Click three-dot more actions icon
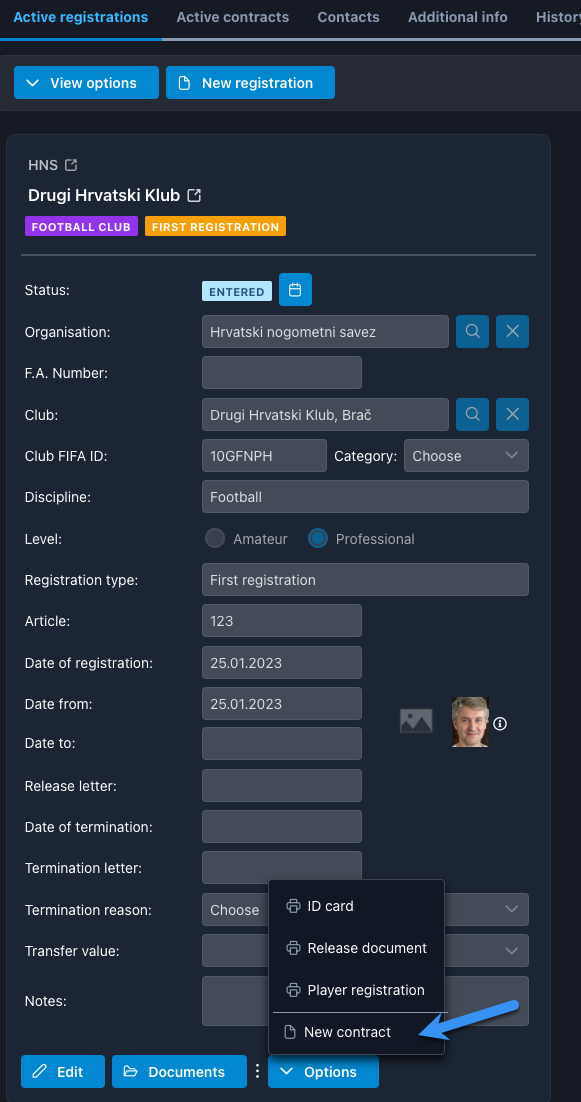581x1102 pixels. click(257, 1071)
